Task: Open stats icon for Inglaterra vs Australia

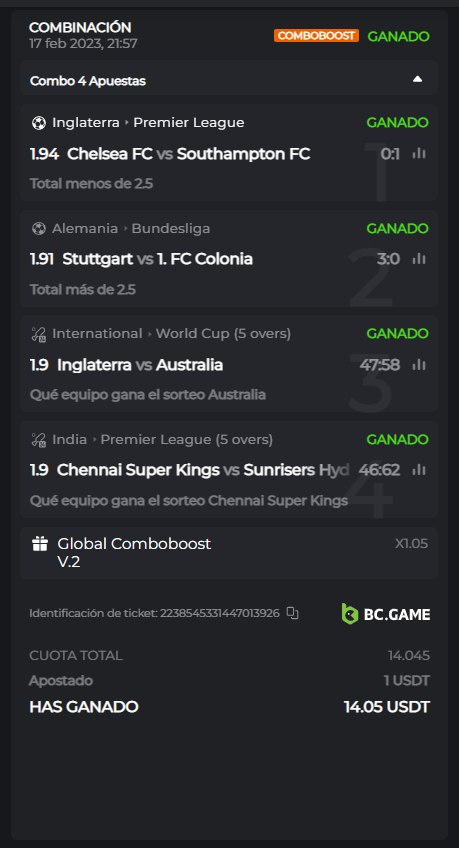Action: [x=418, y=365]
